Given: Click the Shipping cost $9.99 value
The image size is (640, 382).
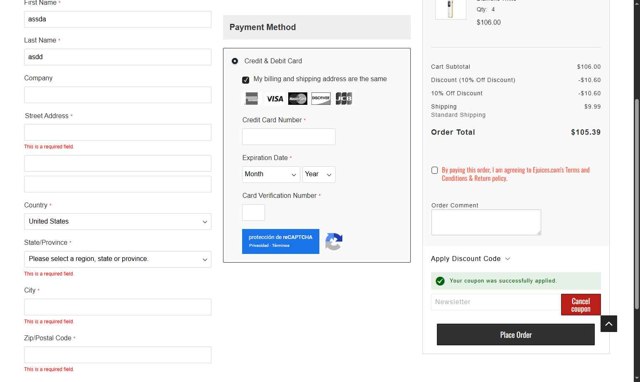Looking at the screenshot, I should coord(592,107).
